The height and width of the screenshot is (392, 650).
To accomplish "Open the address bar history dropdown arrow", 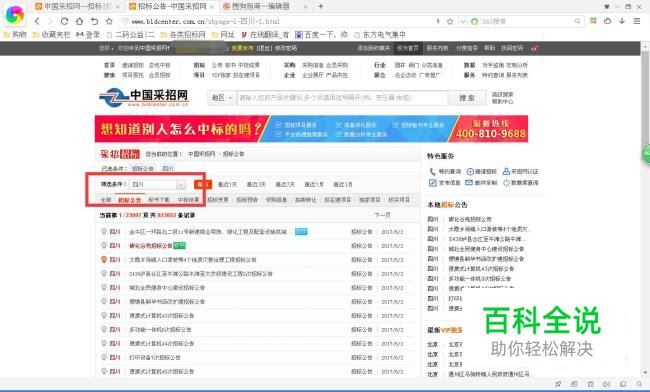I will [463, 21].
